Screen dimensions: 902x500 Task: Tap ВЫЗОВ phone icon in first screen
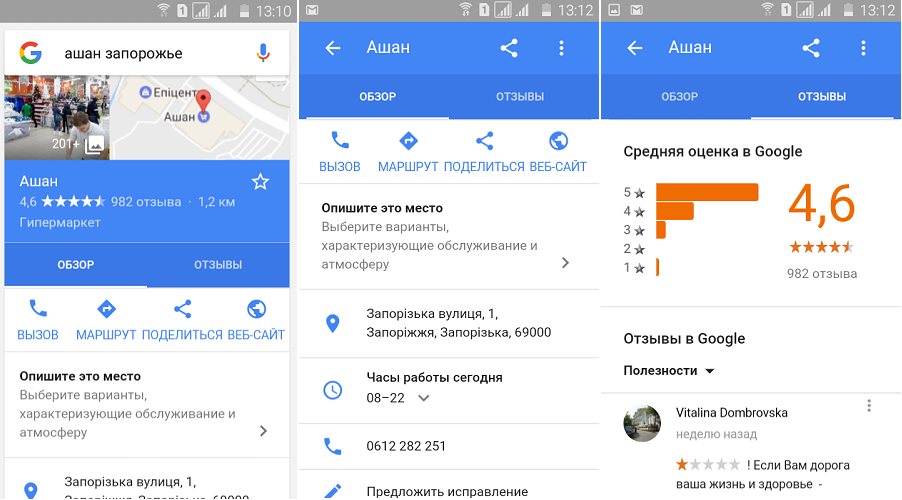click(x=38, y=309)
